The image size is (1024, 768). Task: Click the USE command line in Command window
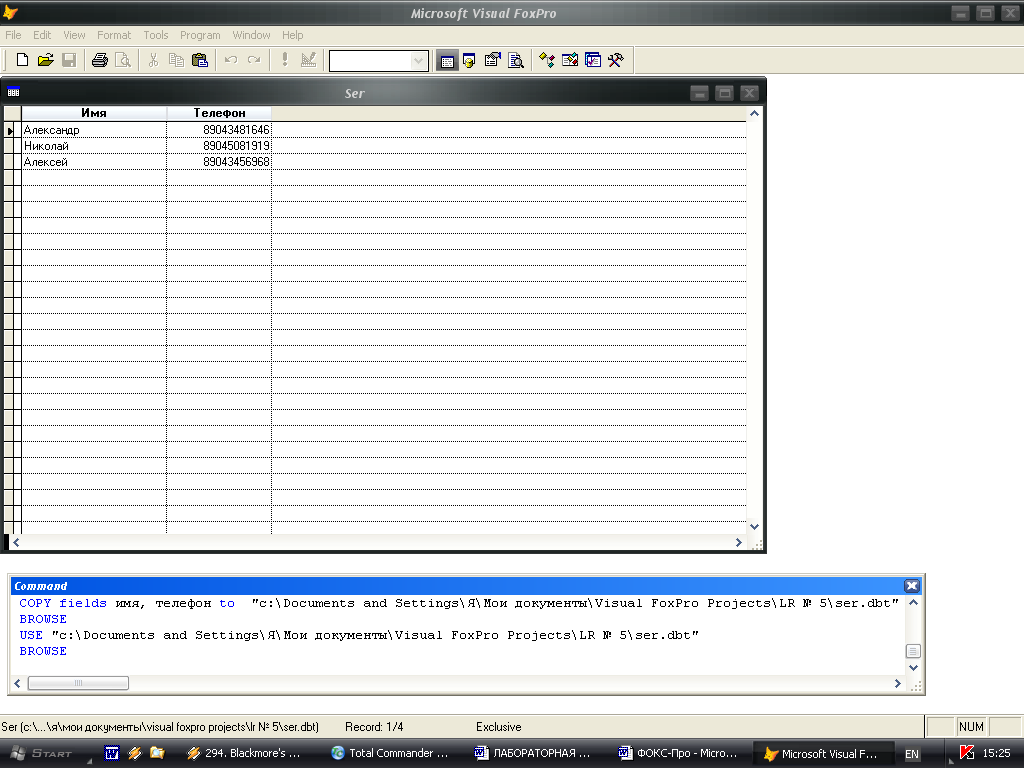click(x=359, y=635)
